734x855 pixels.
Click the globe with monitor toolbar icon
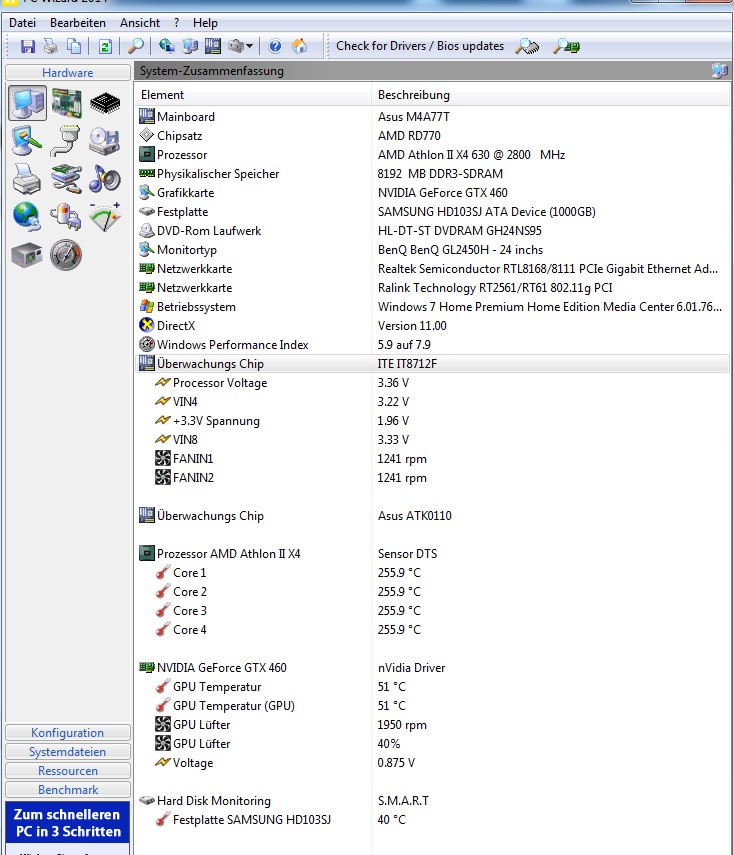167,46
